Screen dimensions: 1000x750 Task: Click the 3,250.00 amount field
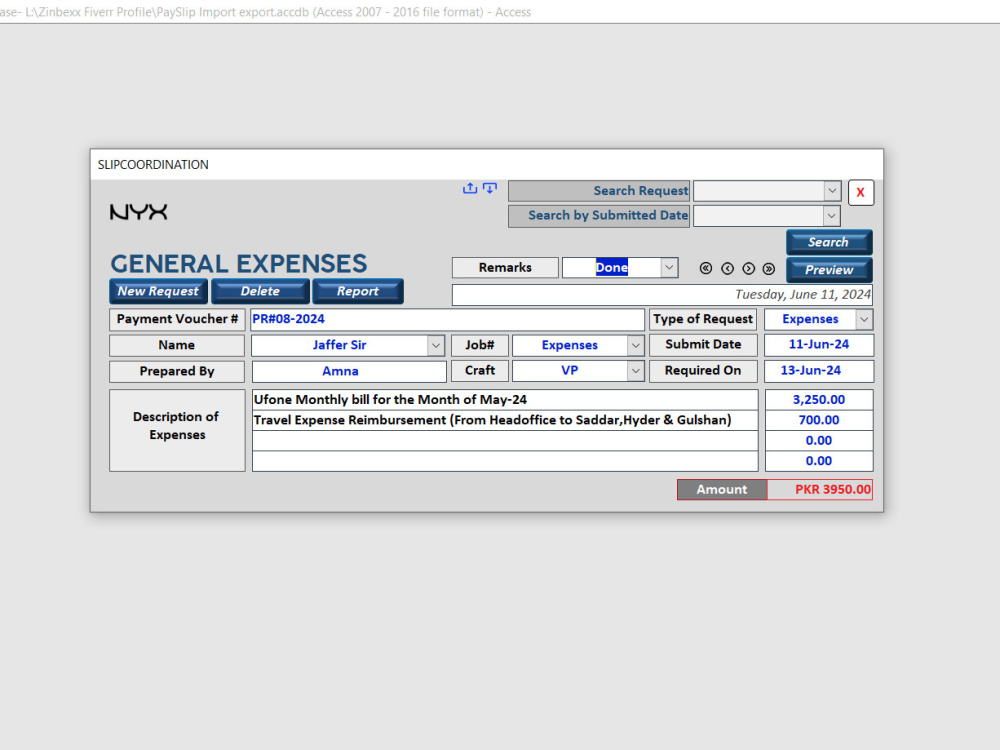pos(819,400)
